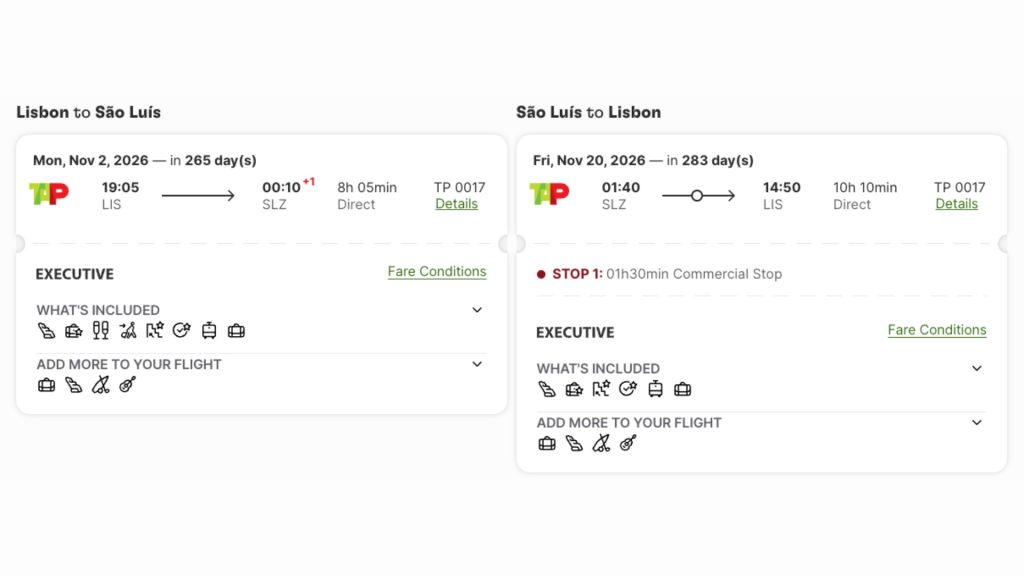Screen dimensions: 1024x576
Task: Click seat icon under outbound What's Included
Action: 46,330
